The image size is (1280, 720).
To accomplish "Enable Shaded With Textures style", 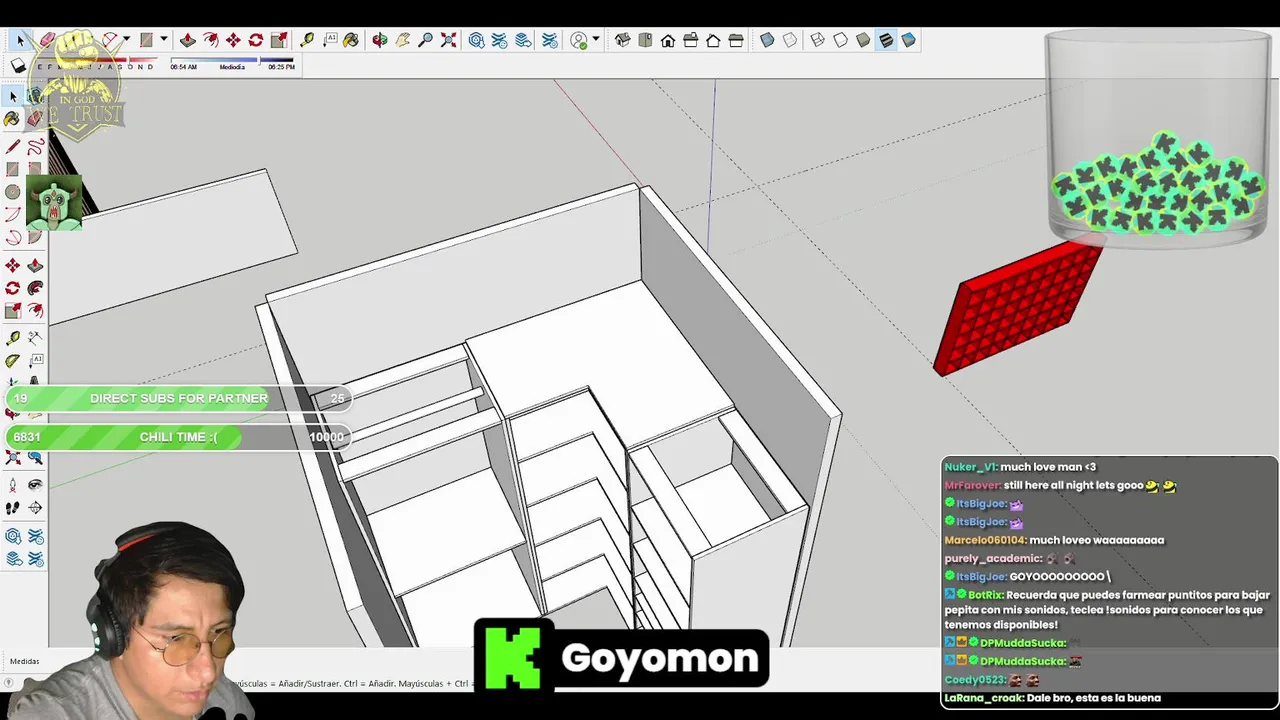I will (886, 40).
